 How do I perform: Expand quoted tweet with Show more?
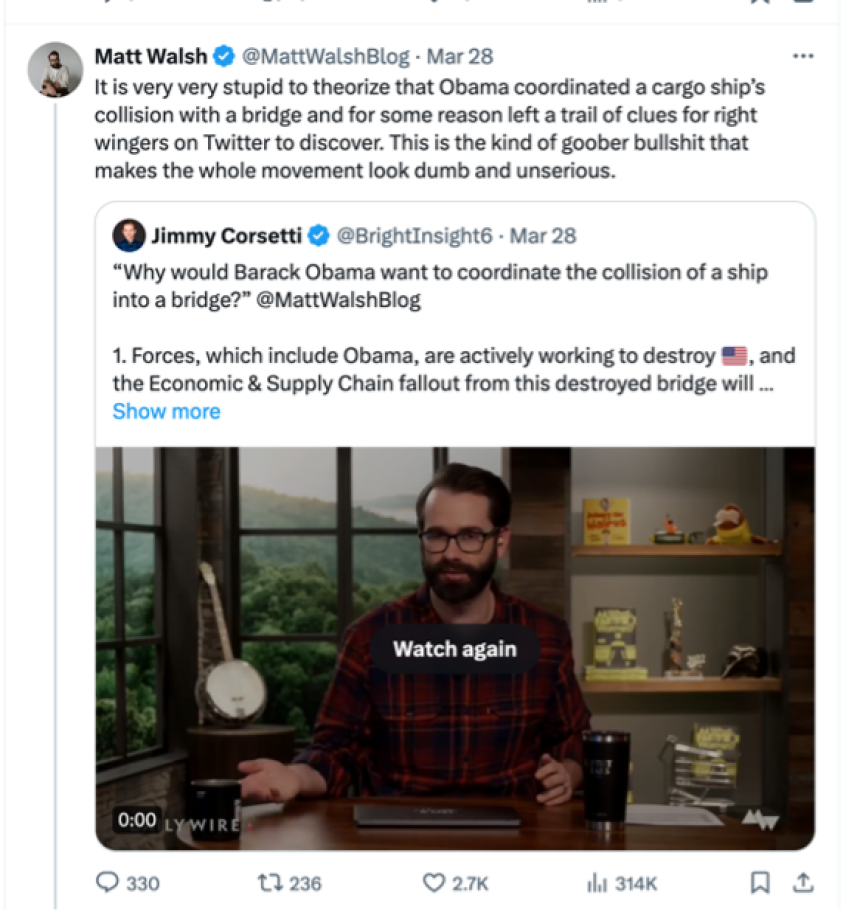[166, 411]
